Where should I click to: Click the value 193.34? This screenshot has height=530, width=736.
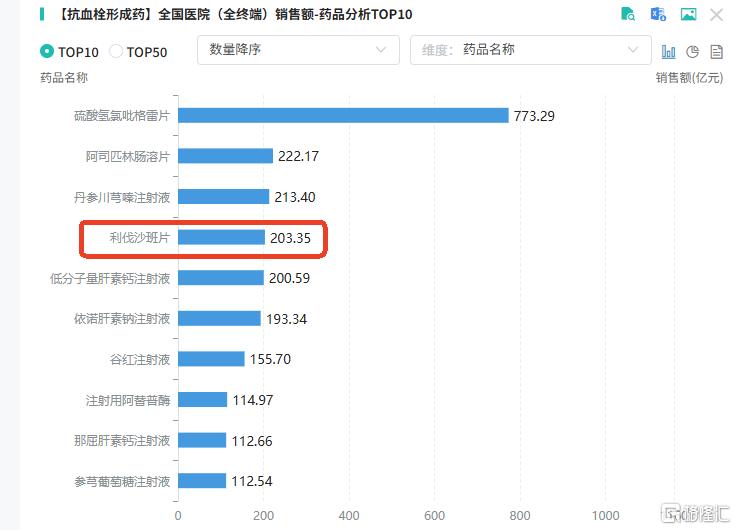(x=287, y=319)
